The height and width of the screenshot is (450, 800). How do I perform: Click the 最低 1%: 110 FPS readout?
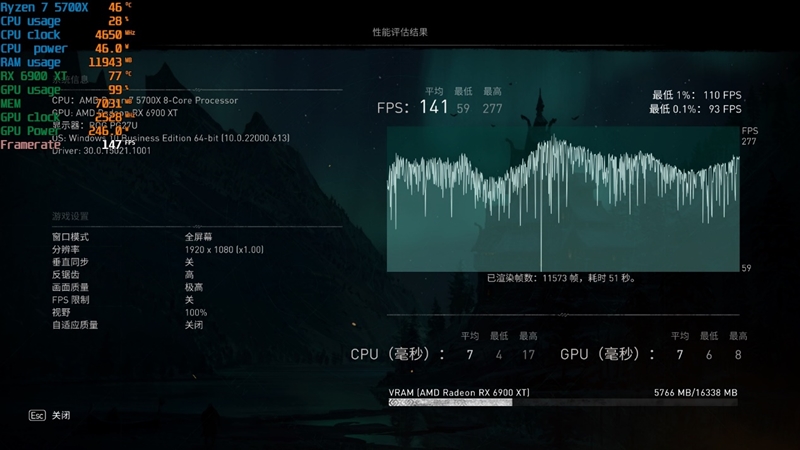(696, 95)
